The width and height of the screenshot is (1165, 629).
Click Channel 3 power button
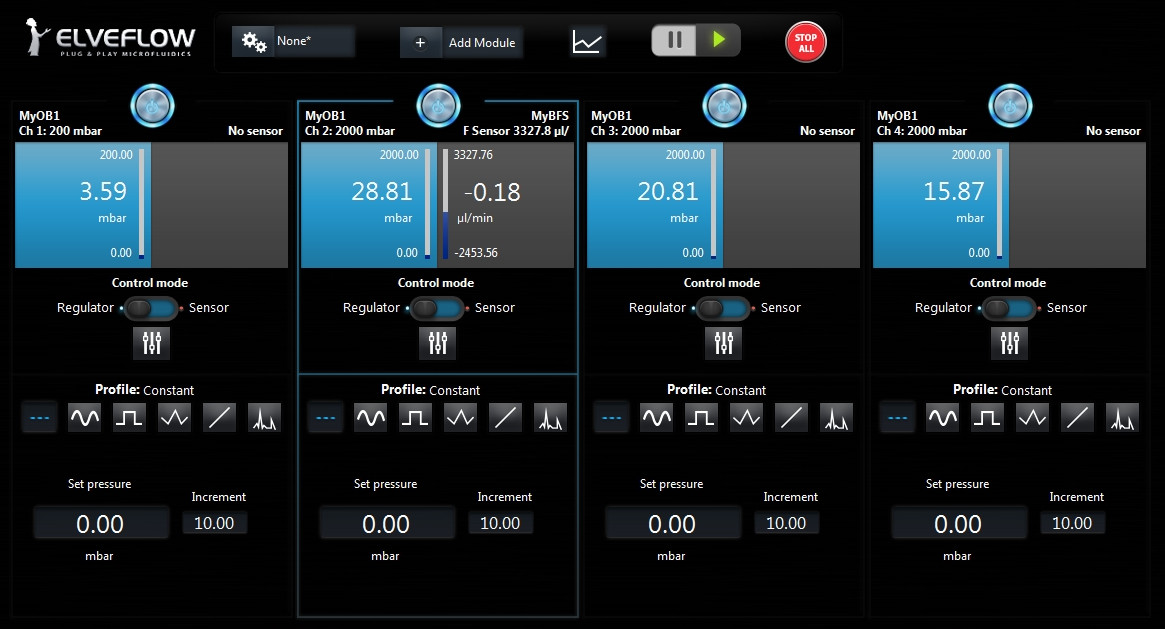[x=724, y=105]
